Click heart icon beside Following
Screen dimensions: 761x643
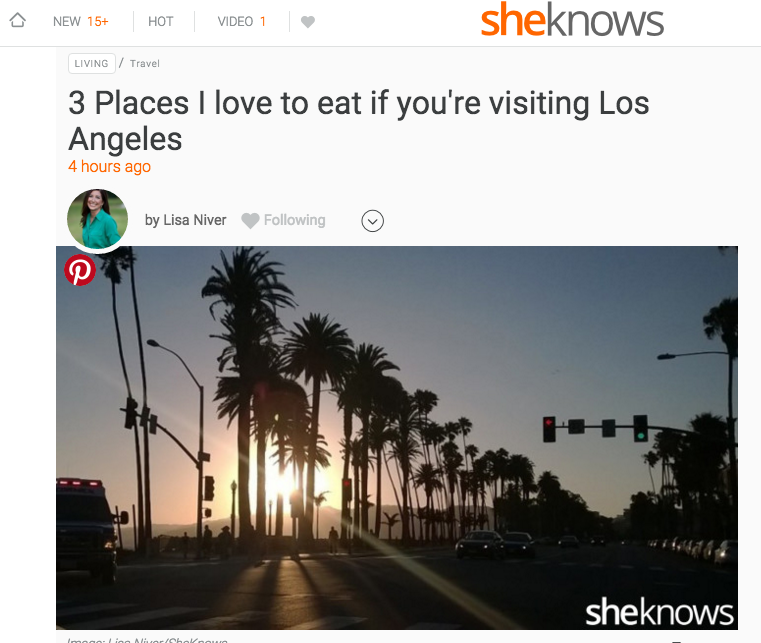(x=250, y=221)
